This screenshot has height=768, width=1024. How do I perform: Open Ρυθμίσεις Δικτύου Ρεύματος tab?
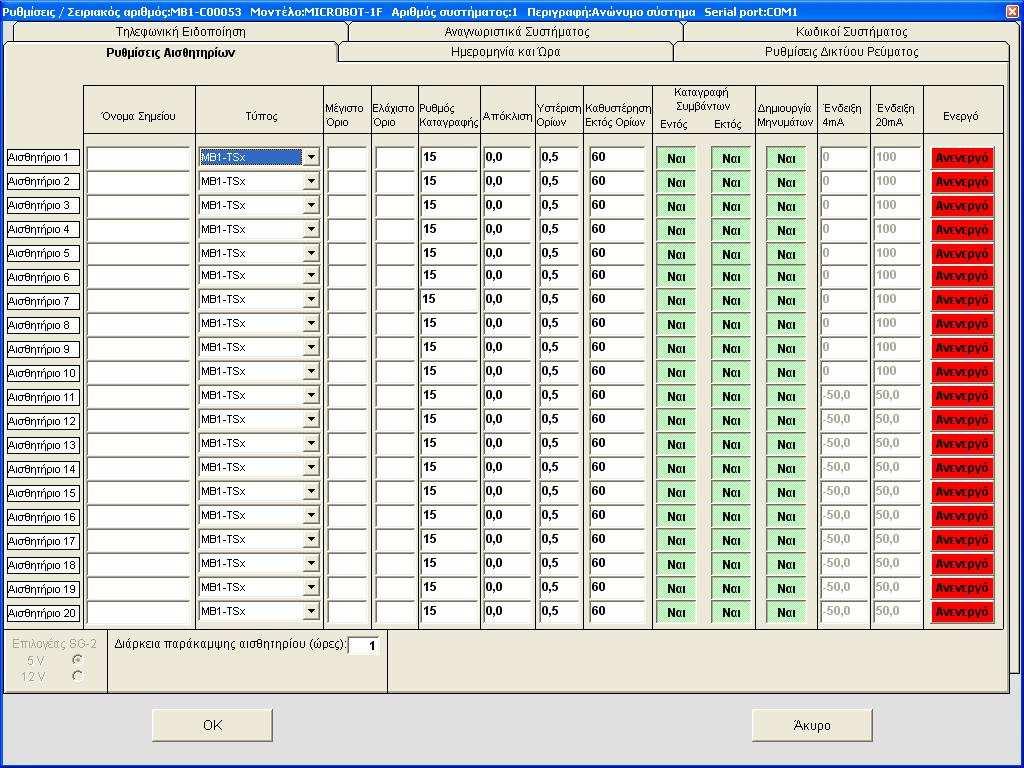pyautogui.click(x=841, y=52)
